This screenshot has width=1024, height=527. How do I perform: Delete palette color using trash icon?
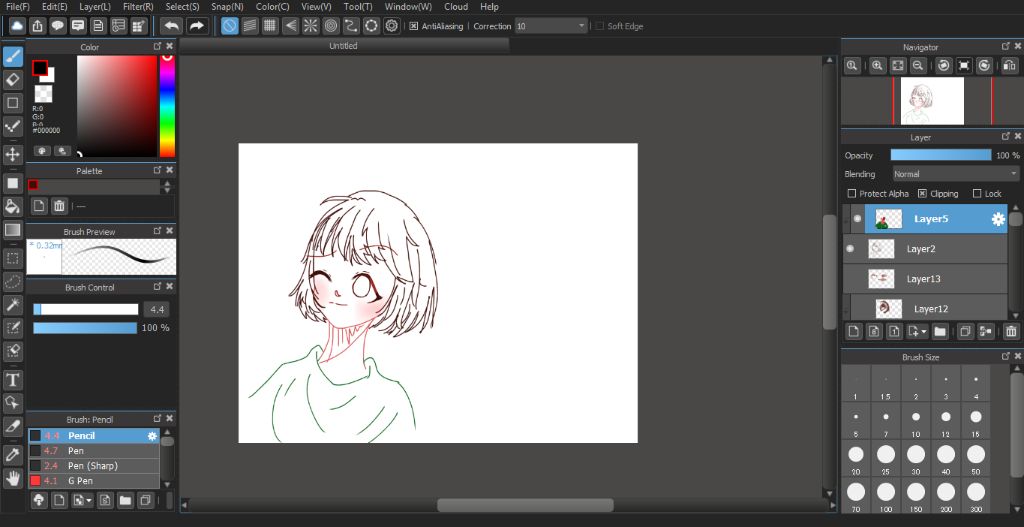(x=59, y=206)
